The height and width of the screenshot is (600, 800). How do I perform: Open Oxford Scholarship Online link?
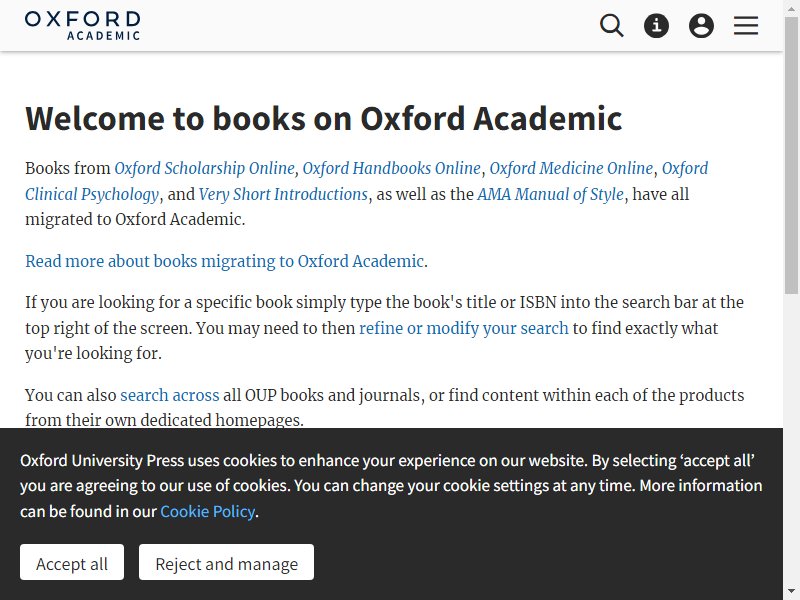click(204, 168)
